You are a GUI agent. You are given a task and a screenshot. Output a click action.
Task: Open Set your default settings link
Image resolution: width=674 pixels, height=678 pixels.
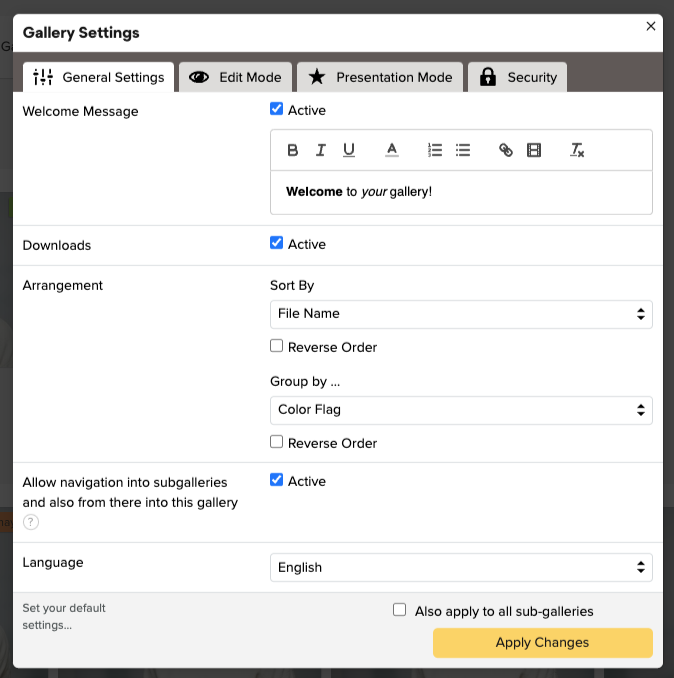point(64,617)
